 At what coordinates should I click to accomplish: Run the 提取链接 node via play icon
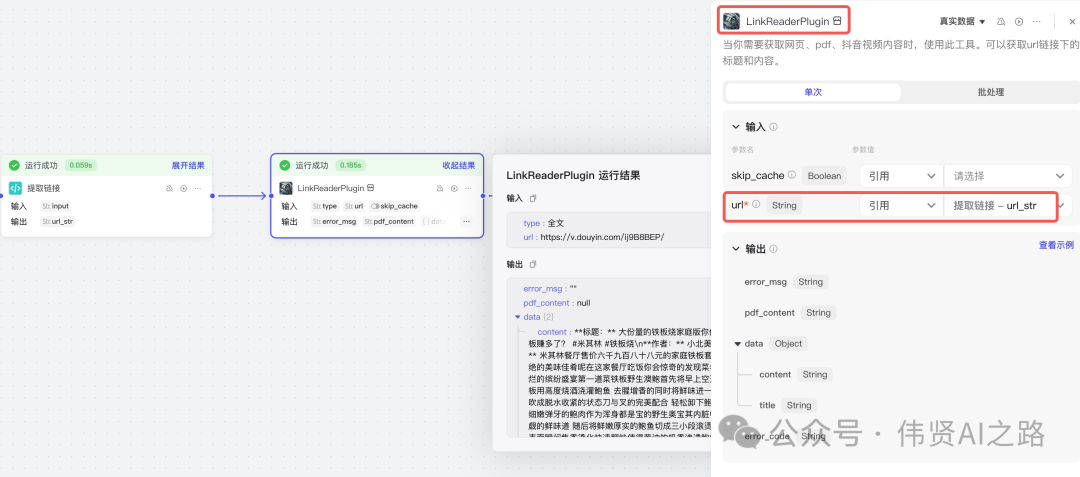[183, 189]
